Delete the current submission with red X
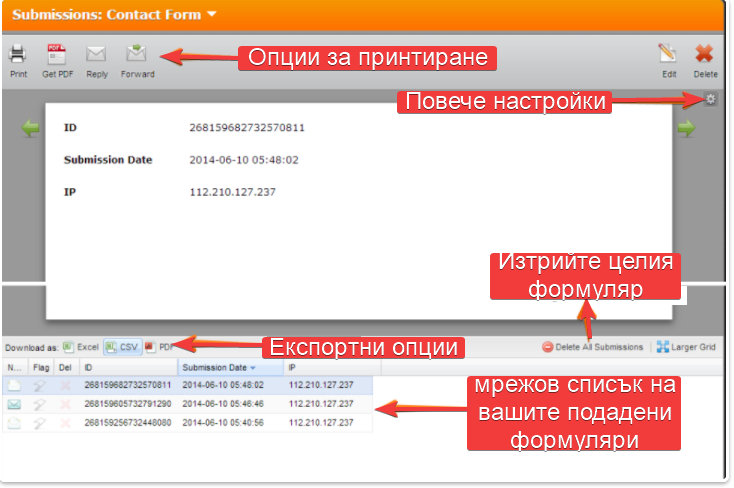 click(x=705, y=61)
